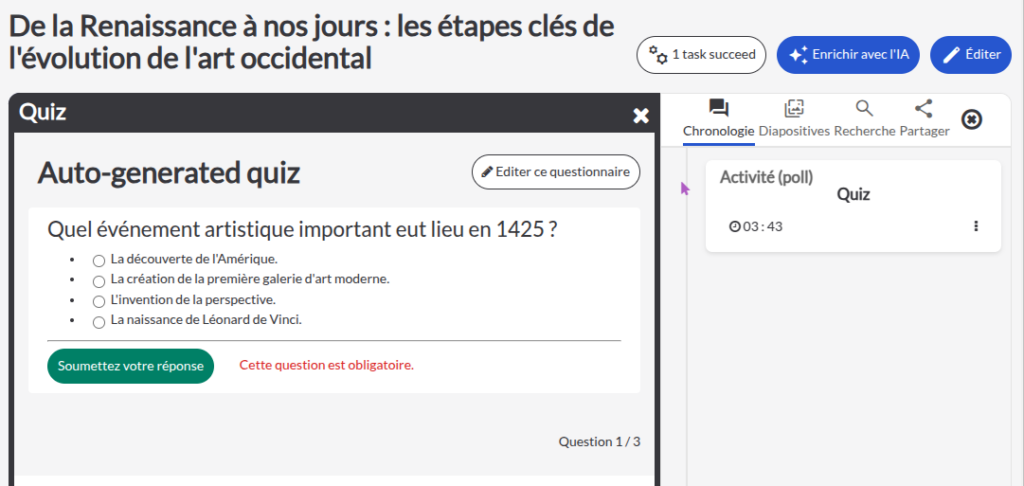Close the Quiz panel with X
This screenshot has width=1024, height=486.
click(641, 116)
